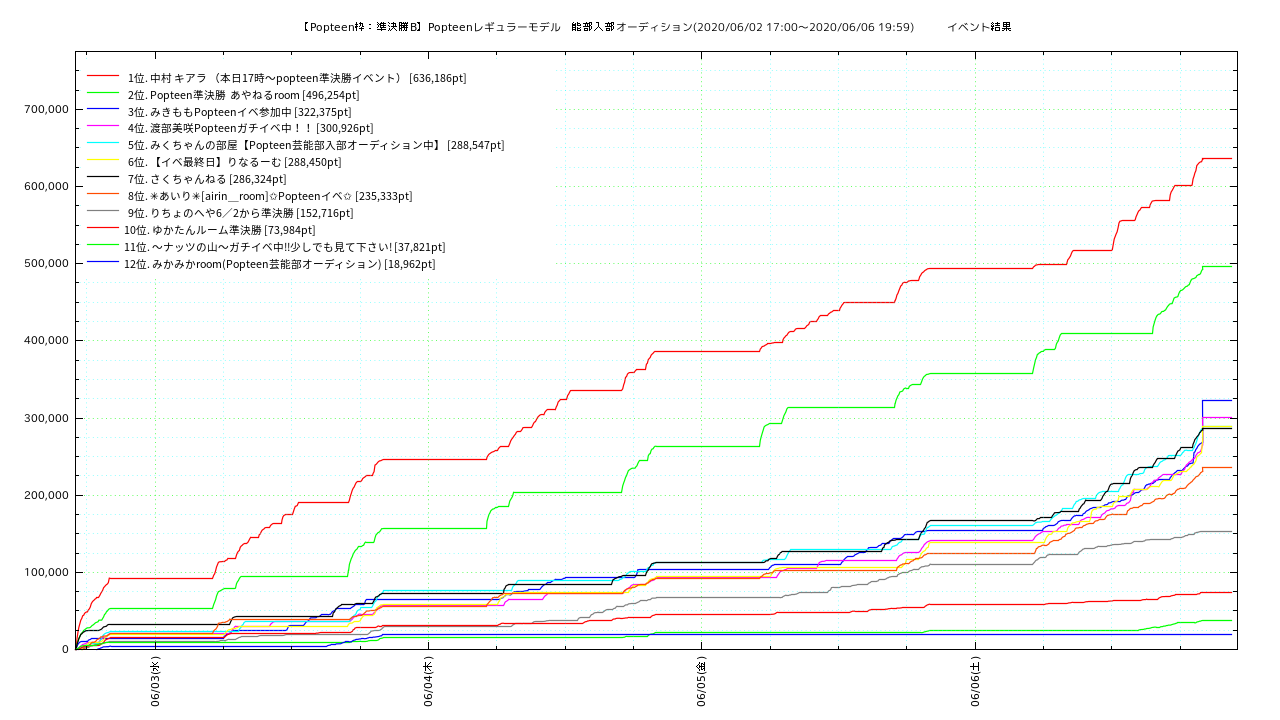The height and width of the screenshot is (720, 1280).
Task: Select legend entry 8位 あいり airin__room
Action: (x=269, y=196)
